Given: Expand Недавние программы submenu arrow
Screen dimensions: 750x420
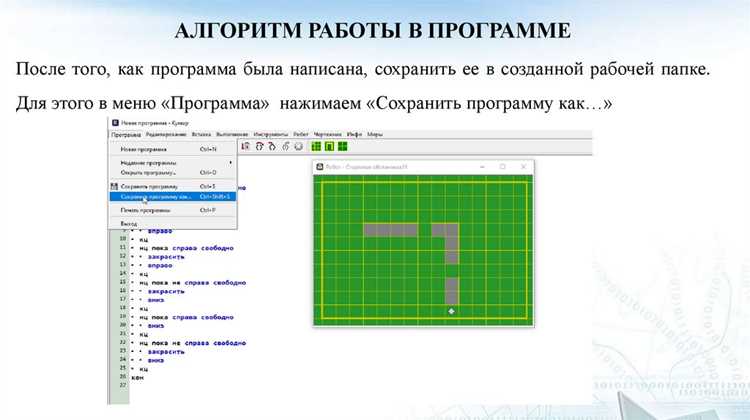Looking at the screenshot, I should tap(231, 163).
